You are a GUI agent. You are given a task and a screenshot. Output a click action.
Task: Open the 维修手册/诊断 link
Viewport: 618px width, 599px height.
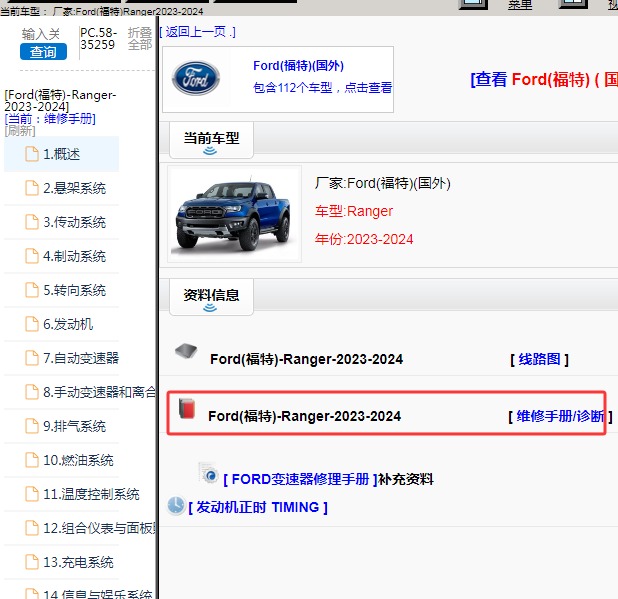click(560, 416)
